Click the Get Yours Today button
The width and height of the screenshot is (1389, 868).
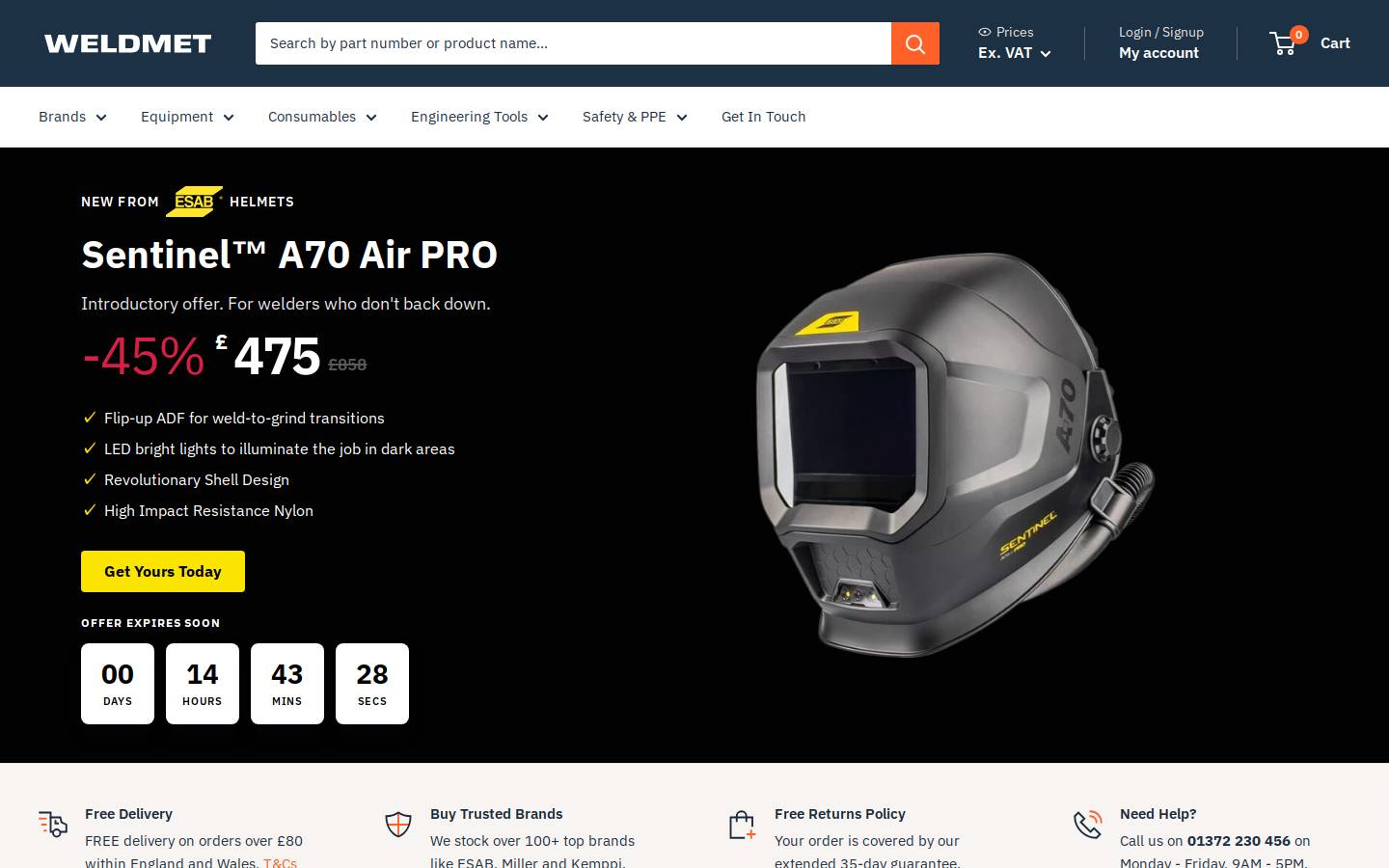coord(163,571)
